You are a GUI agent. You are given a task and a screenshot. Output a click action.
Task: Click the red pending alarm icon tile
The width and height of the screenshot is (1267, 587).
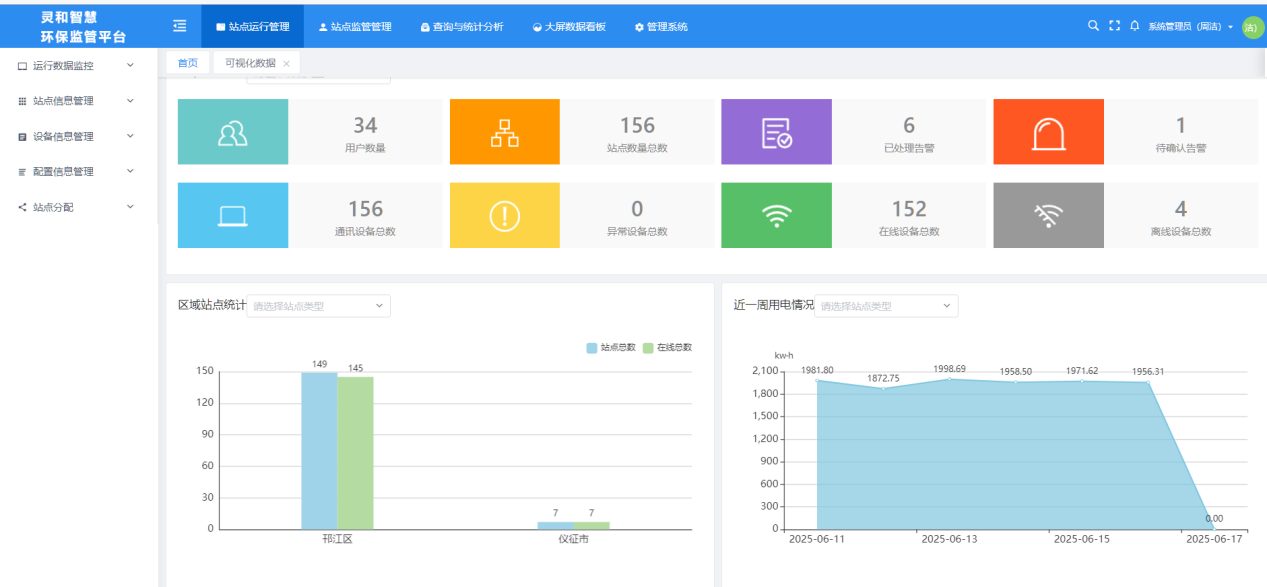[x=1048, y=132]
